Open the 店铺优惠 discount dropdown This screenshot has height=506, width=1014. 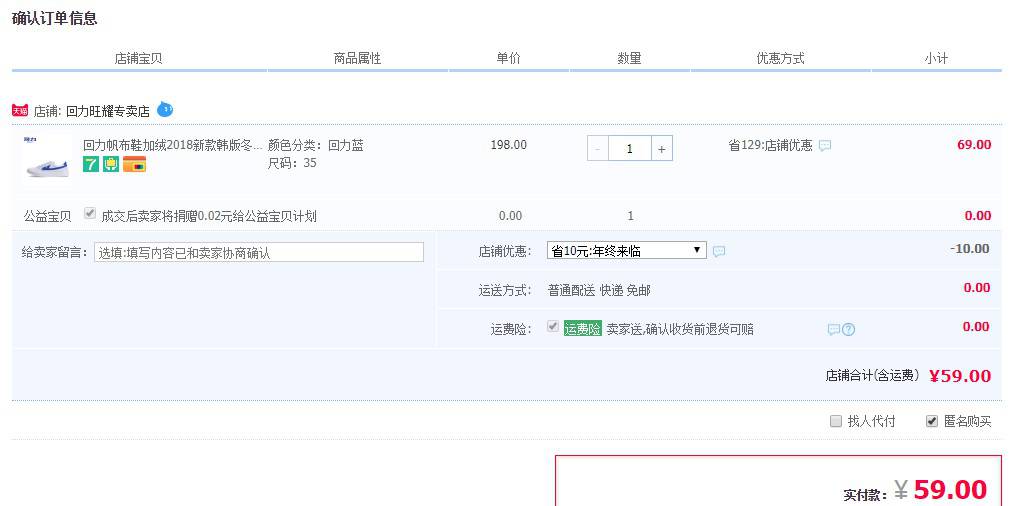(x=626, y=251)
